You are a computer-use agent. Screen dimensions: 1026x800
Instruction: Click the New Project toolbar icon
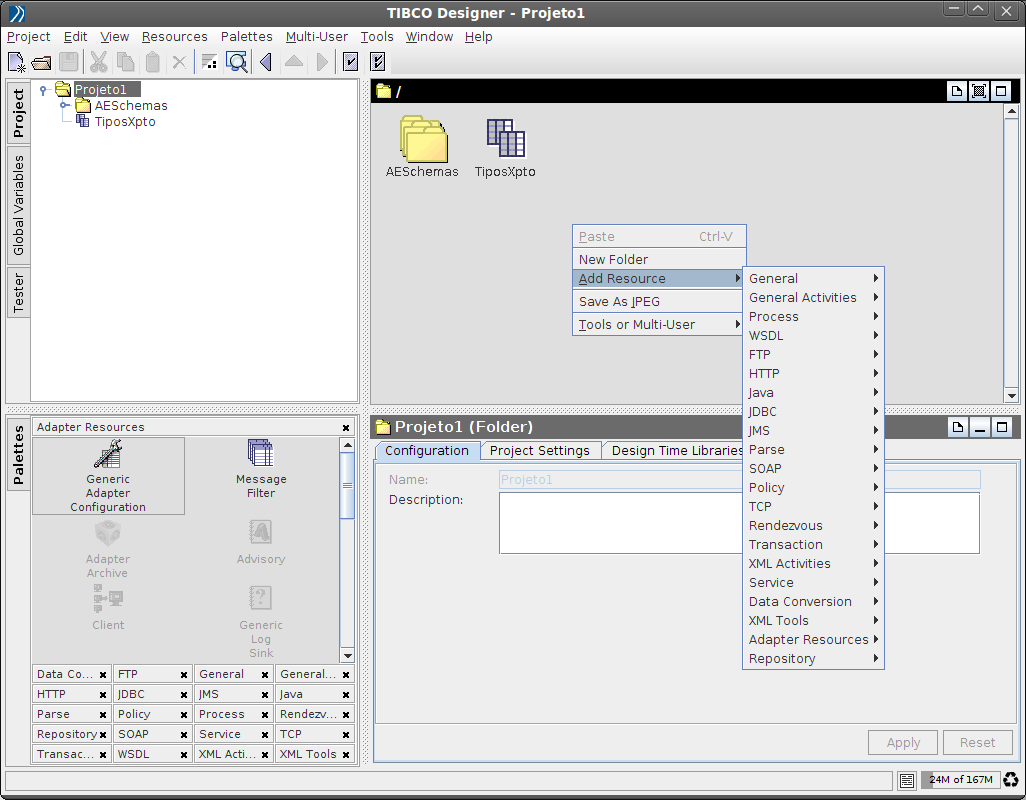tap(17, 62)
